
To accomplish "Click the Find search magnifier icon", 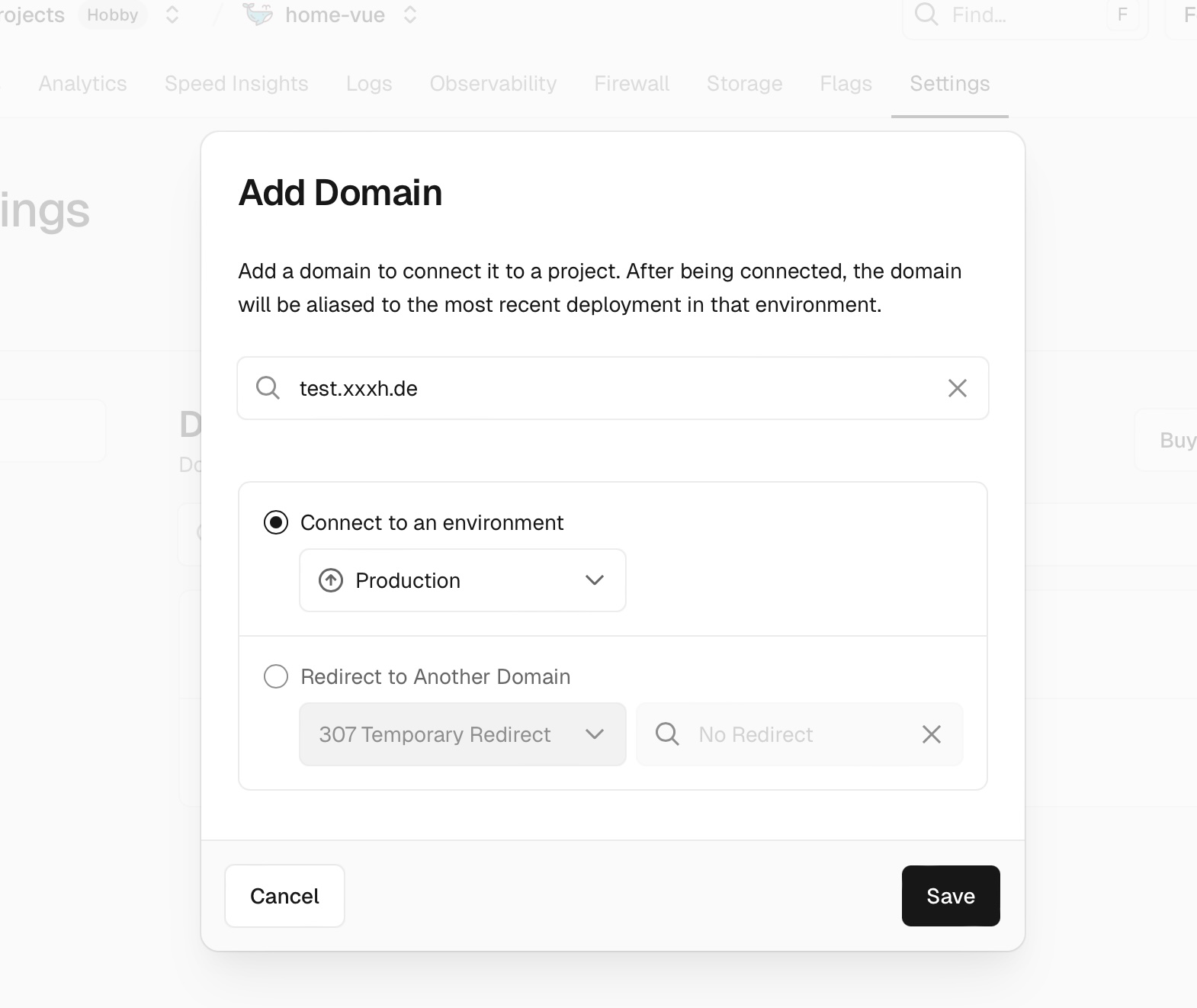I will point(926,14).
